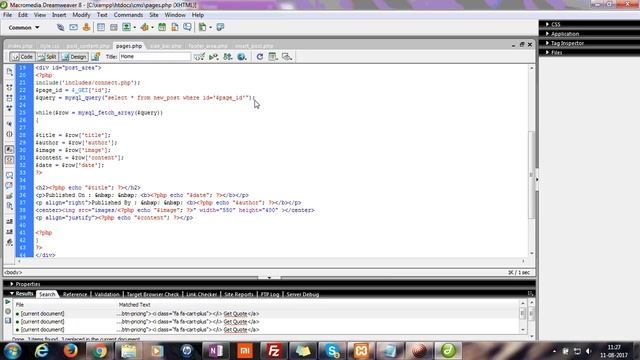Image resolution: width=640 pixels, height=360 pixels.
Task: Open the Templates dropdown arrow
Action: (210, 27)
